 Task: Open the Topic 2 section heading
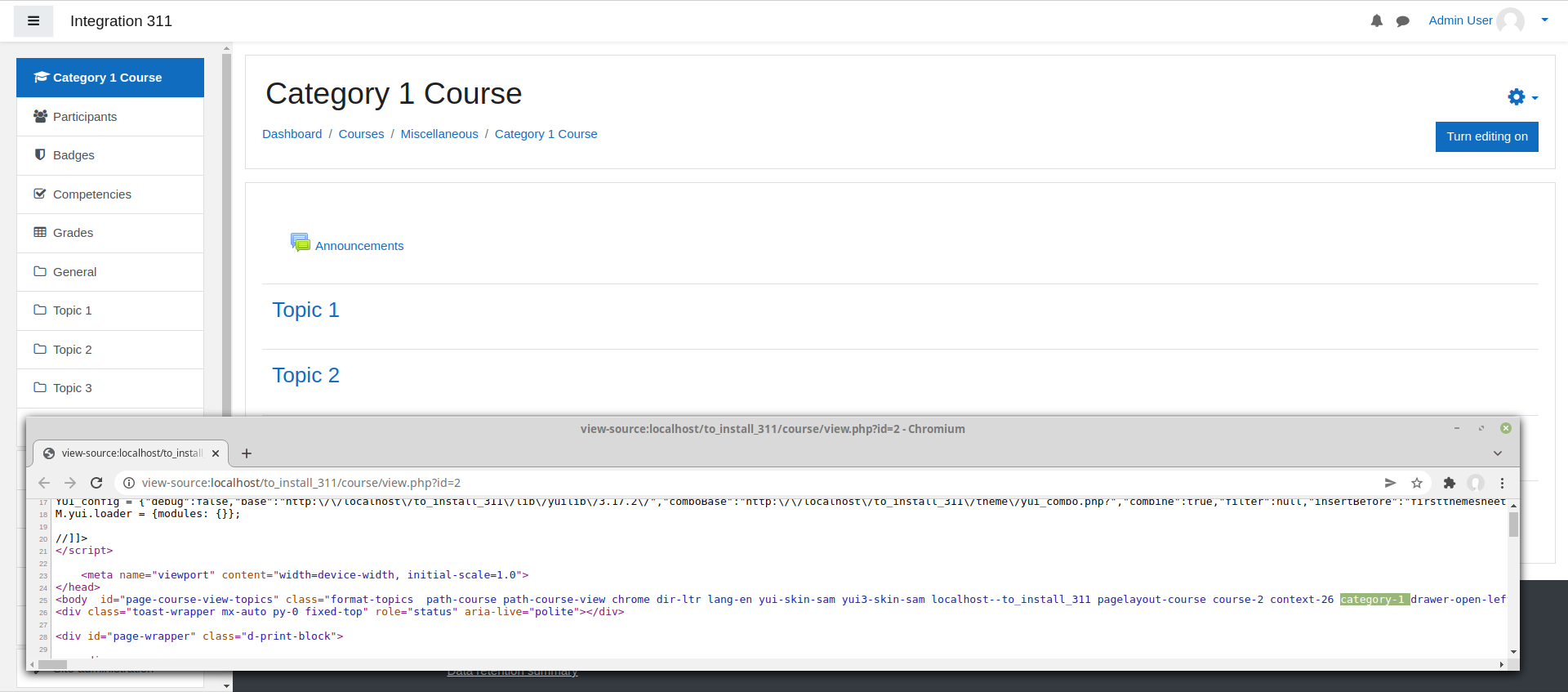coord(305,375)
